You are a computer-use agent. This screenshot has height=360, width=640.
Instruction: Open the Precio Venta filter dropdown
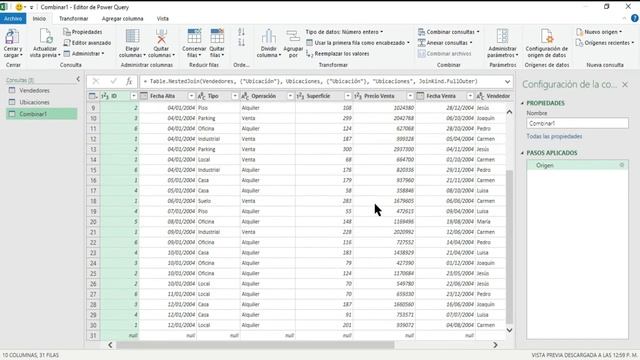click(410, 96)
